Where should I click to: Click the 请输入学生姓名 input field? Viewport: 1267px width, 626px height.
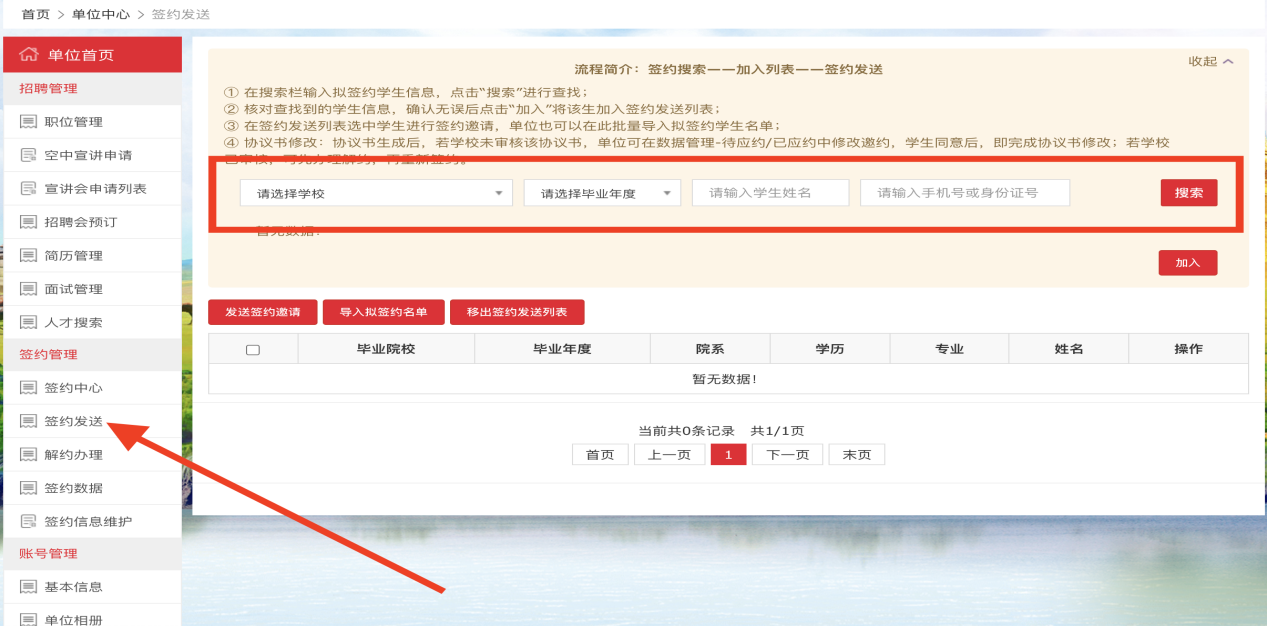click(x=770, y=193)
